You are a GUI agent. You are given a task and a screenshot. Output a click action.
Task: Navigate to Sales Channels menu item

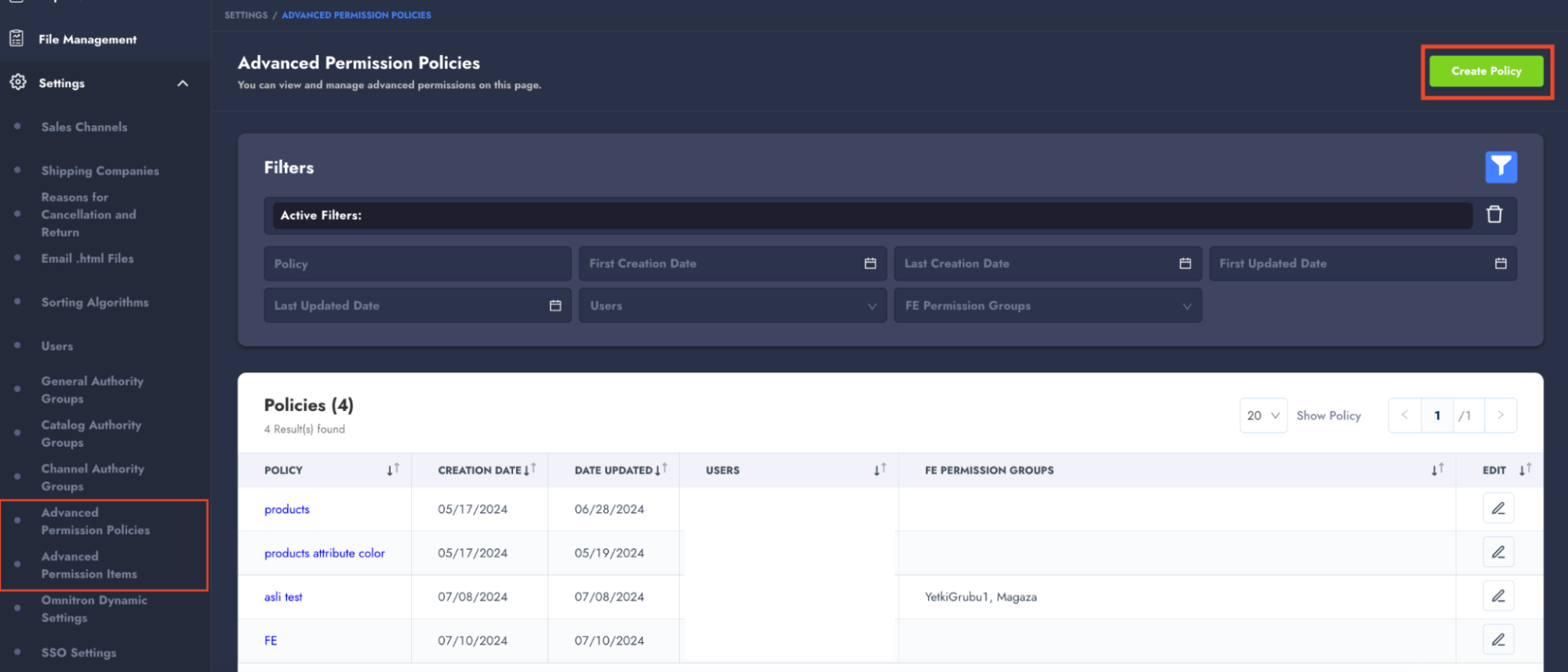click(84, 127)
